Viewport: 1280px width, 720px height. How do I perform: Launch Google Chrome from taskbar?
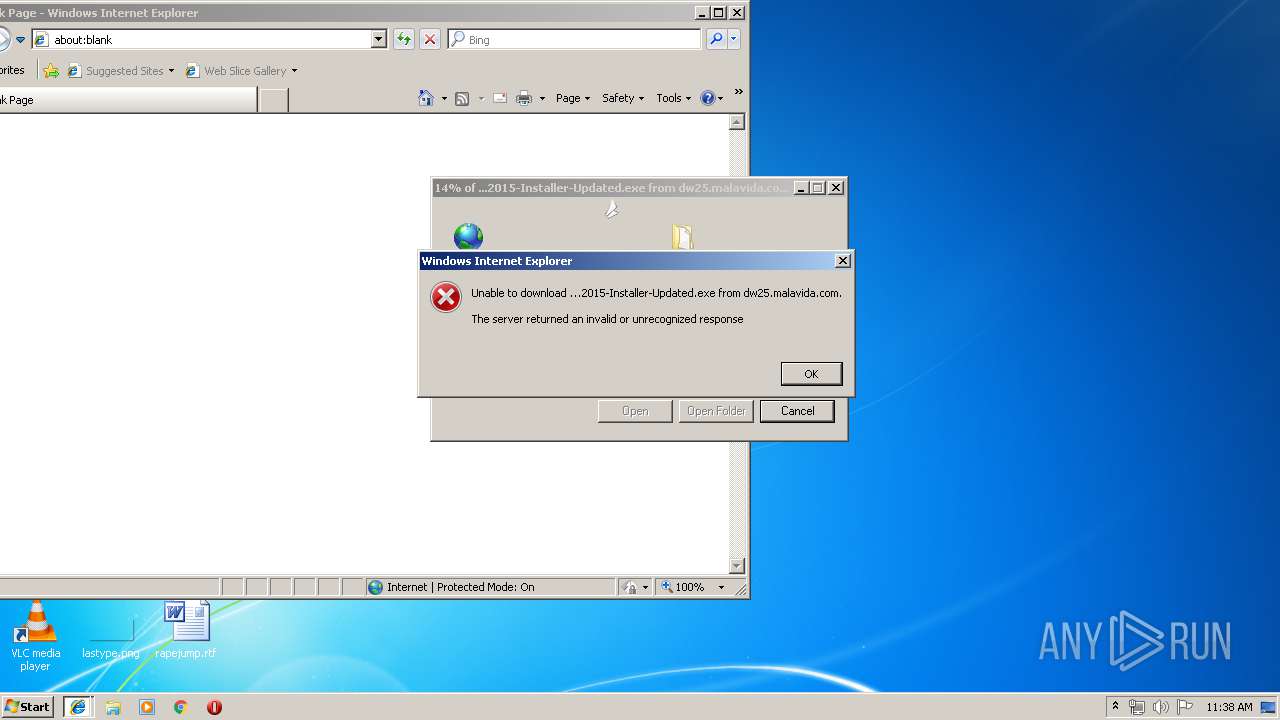[181, 707]
